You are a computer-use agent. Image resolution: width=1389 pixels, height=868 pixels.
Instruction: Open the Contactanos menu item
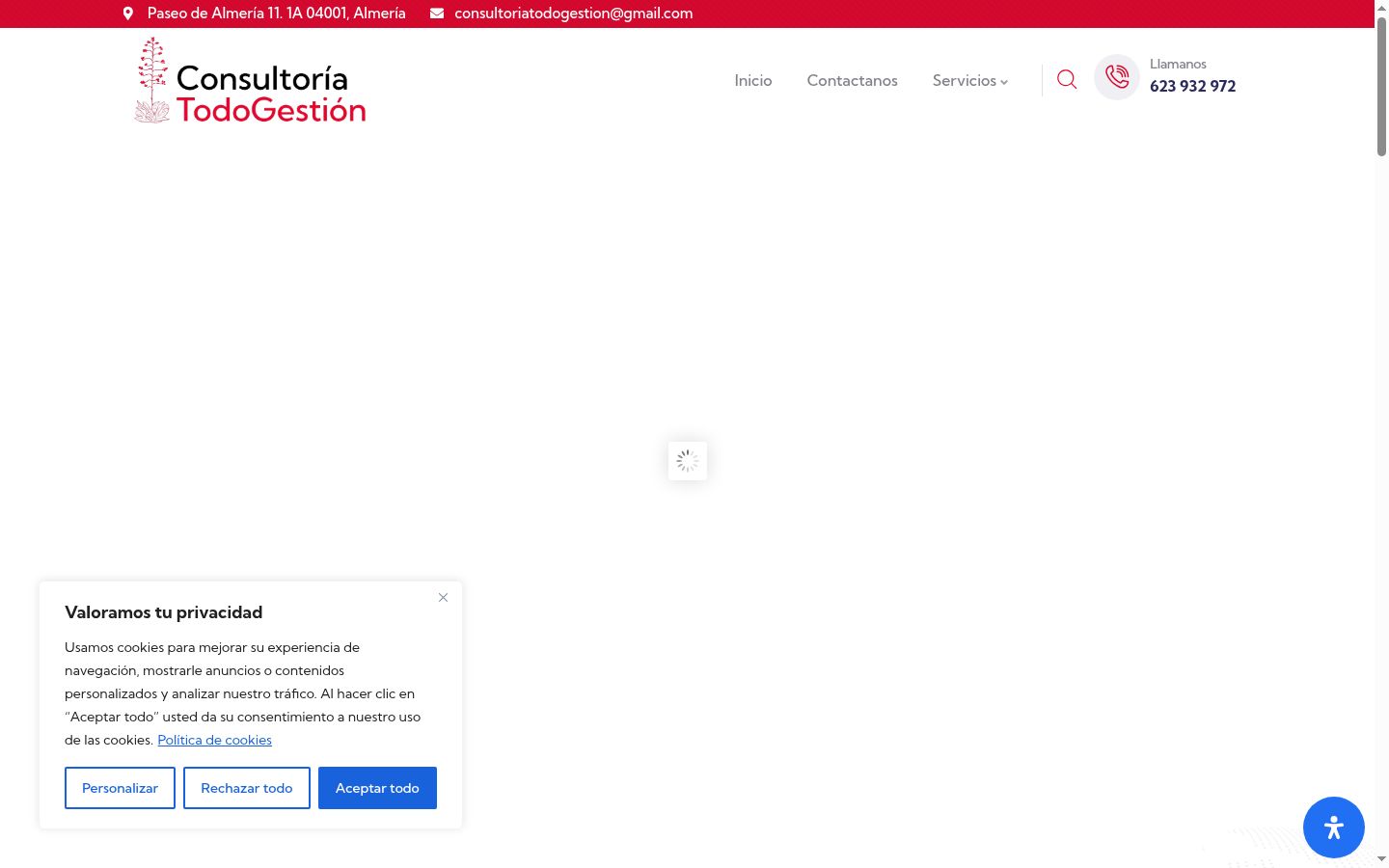[853, 81]
